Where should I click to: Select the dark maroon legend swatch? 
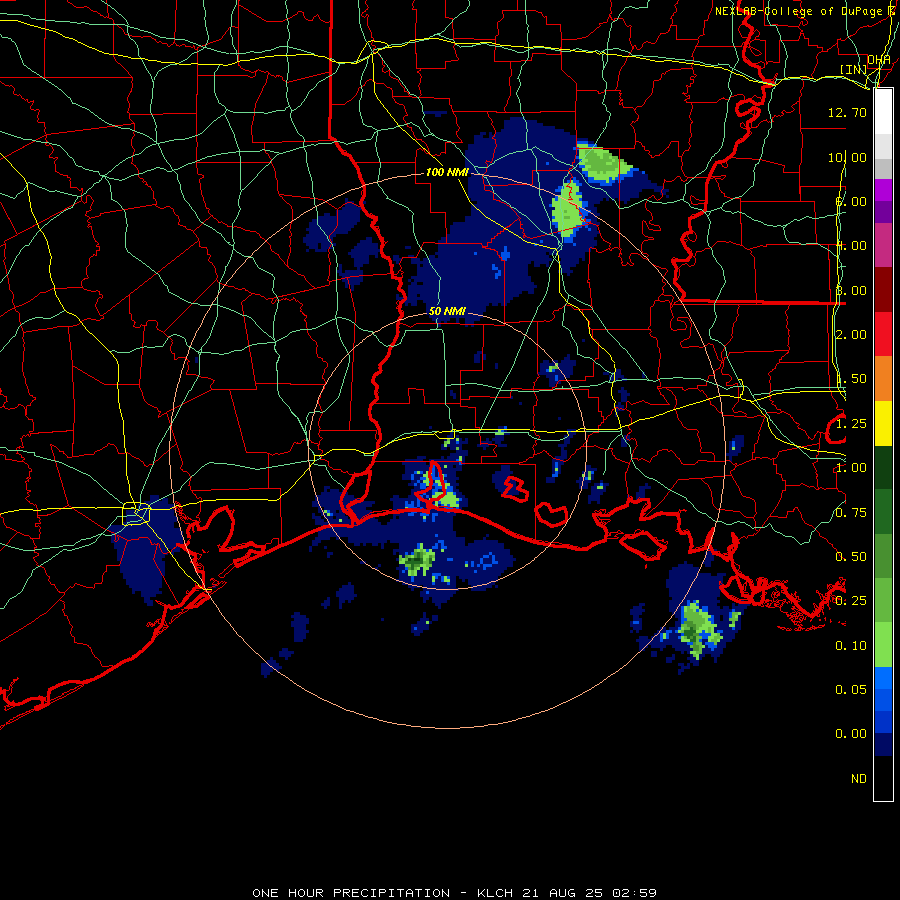tap(883, 290)
